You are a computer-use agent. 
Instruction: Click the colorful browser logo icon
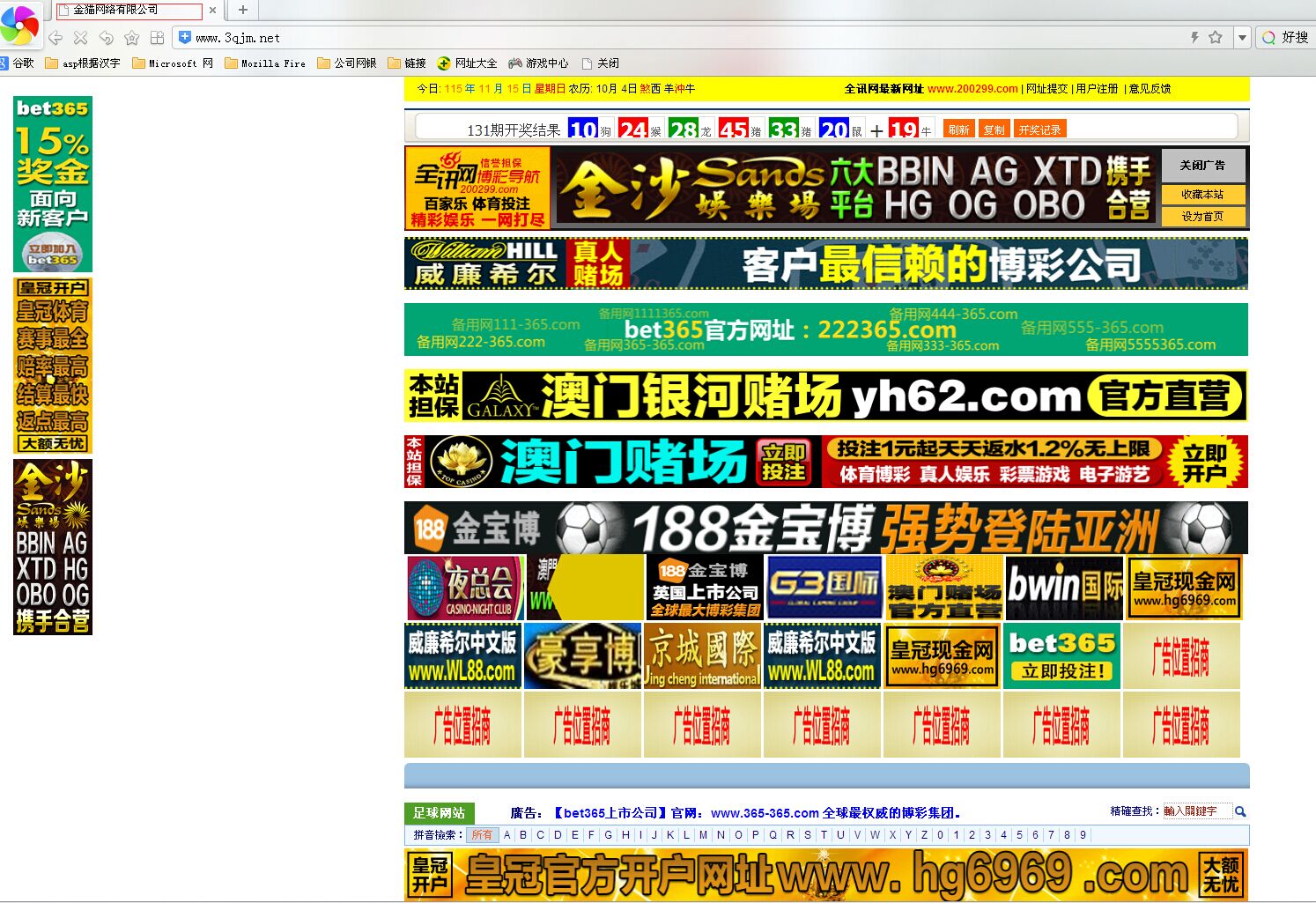click(x=18, y=24)
